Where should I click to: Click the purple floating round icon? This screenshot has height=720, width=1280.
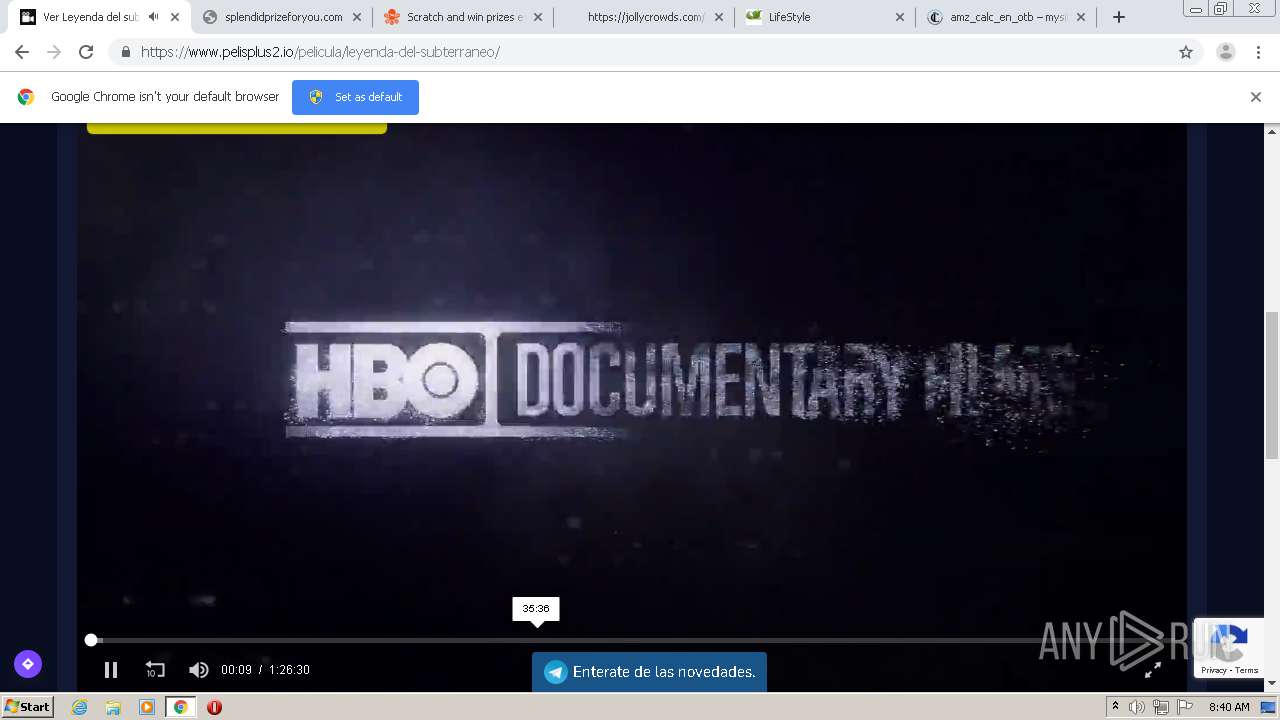pyautogui.click(x=28, y=663)
